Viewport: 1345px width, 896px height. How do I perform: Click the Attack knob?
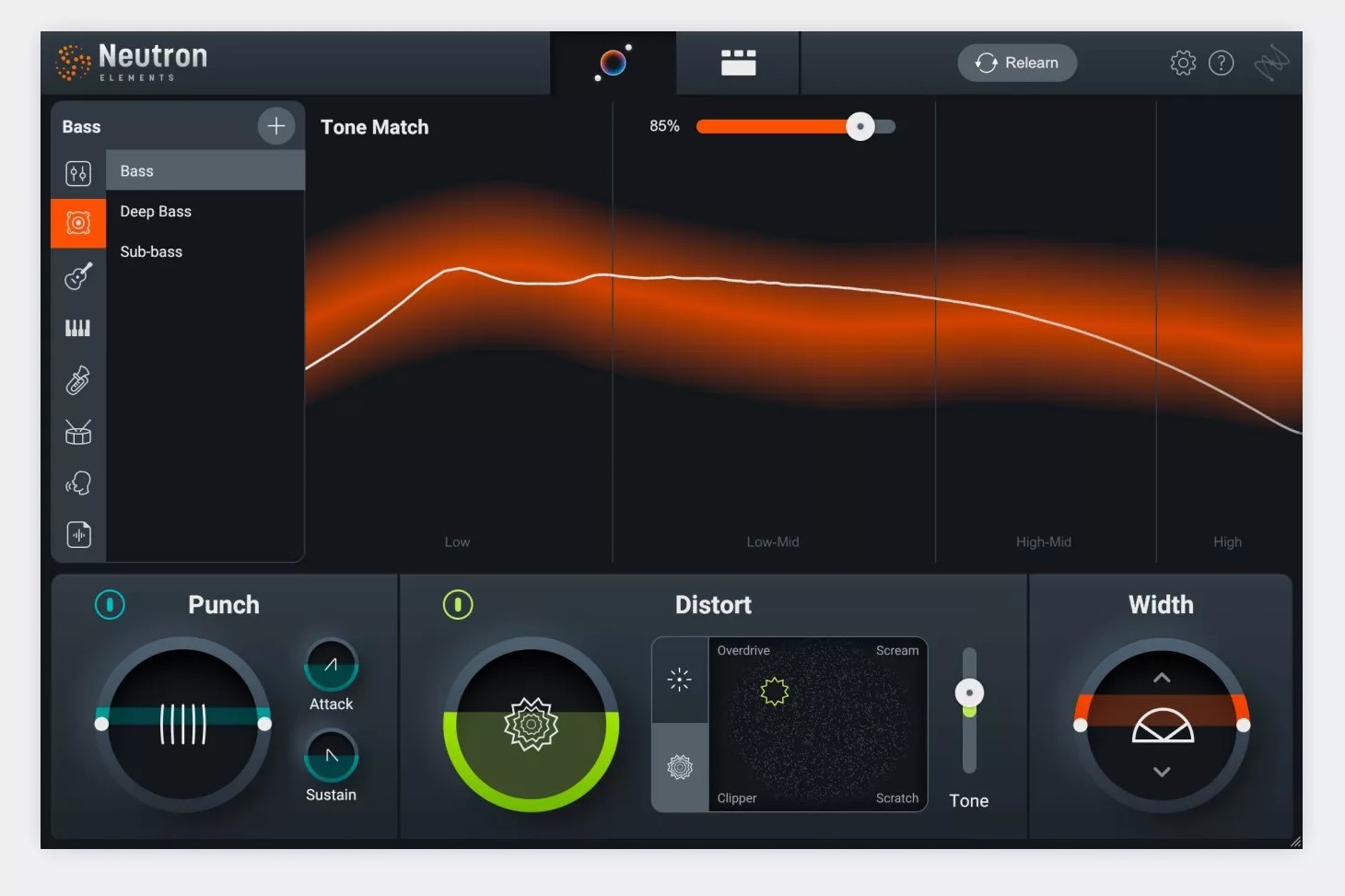[331, 665]
